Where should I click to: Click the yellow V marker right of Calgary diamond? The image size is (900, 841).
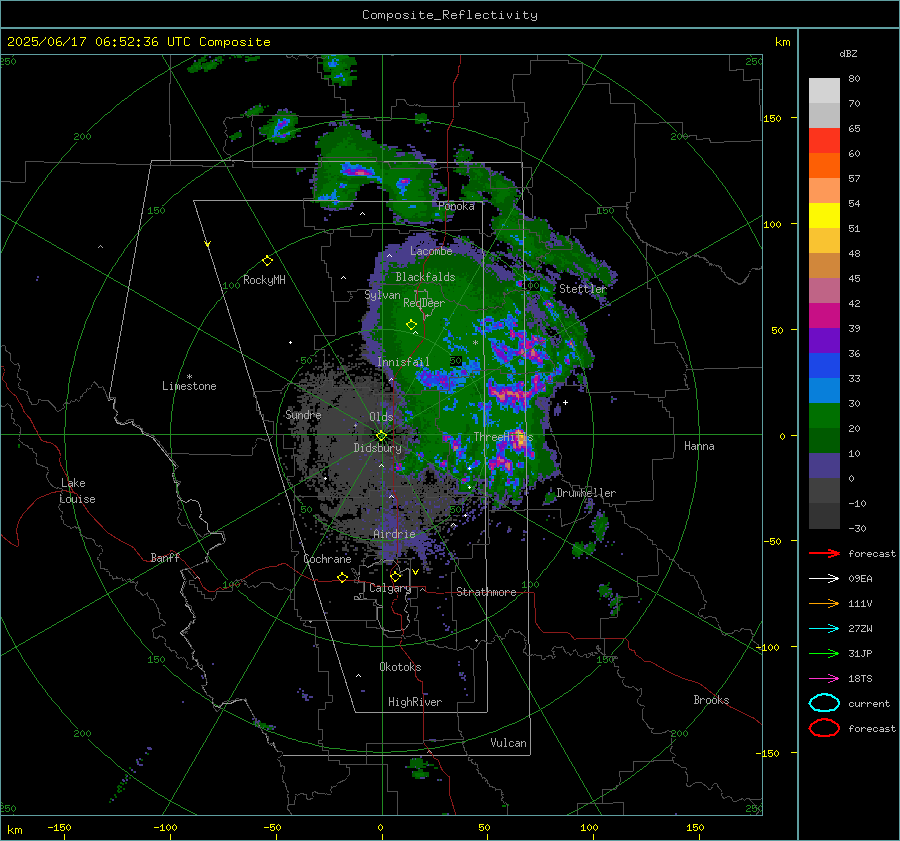pos(416,572)
